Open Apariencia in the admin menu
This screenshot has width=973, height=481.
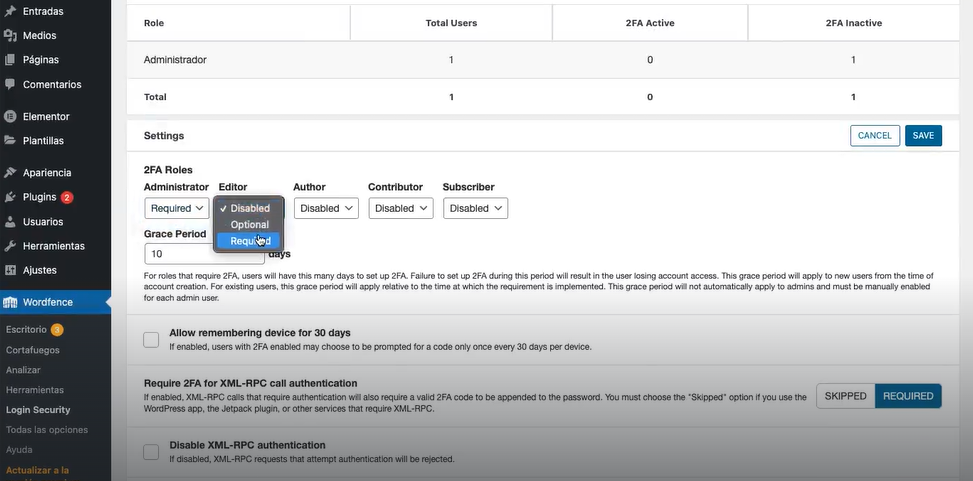click(x=47, y=173)
